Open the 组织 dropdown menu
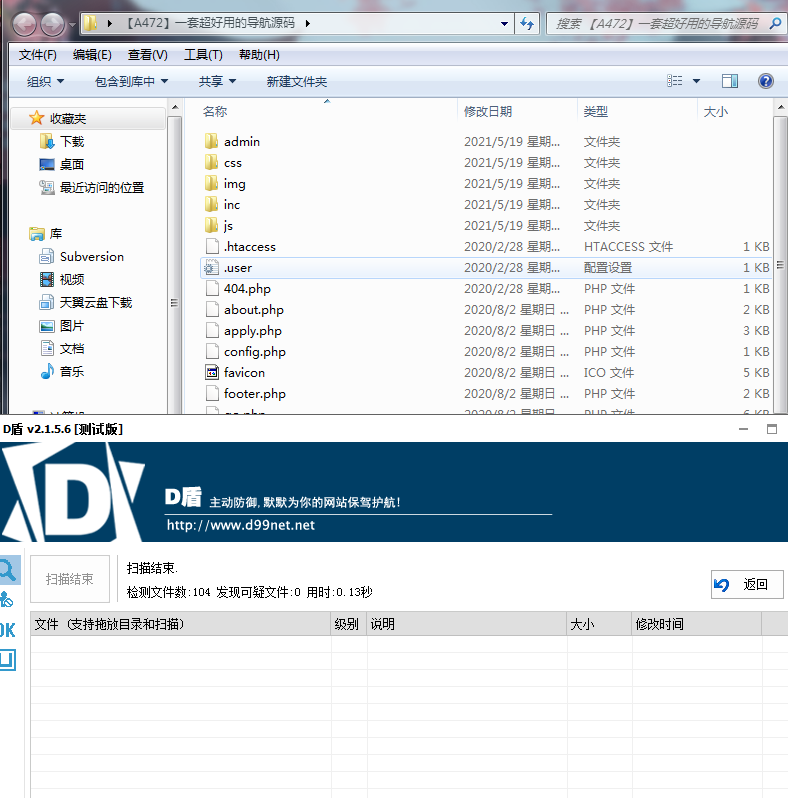Image resolution: width=788 pixels, height=798 pixels. 45,81
